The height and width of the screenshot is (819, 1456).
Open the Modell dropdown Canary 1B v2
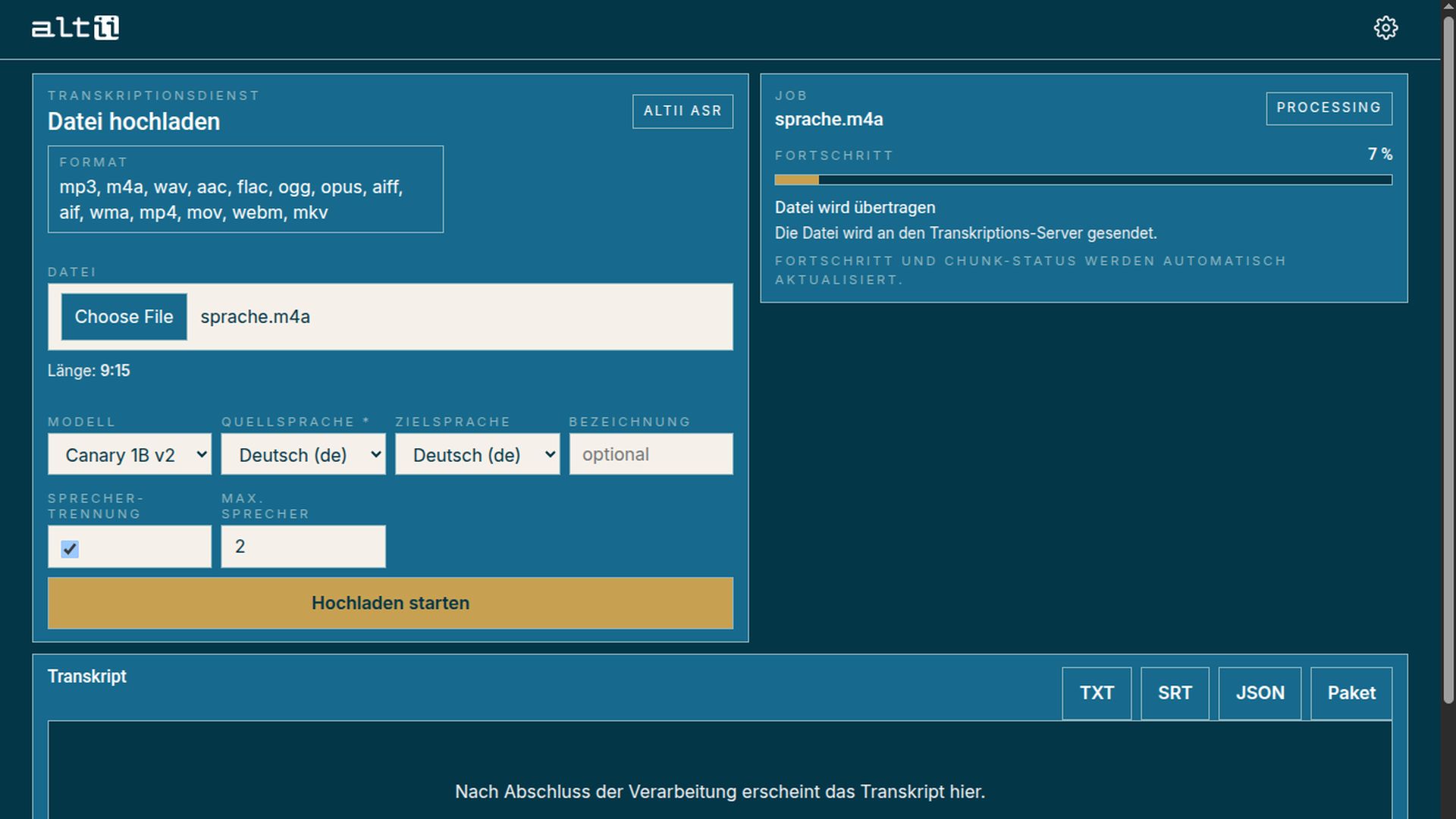(130, 454)
